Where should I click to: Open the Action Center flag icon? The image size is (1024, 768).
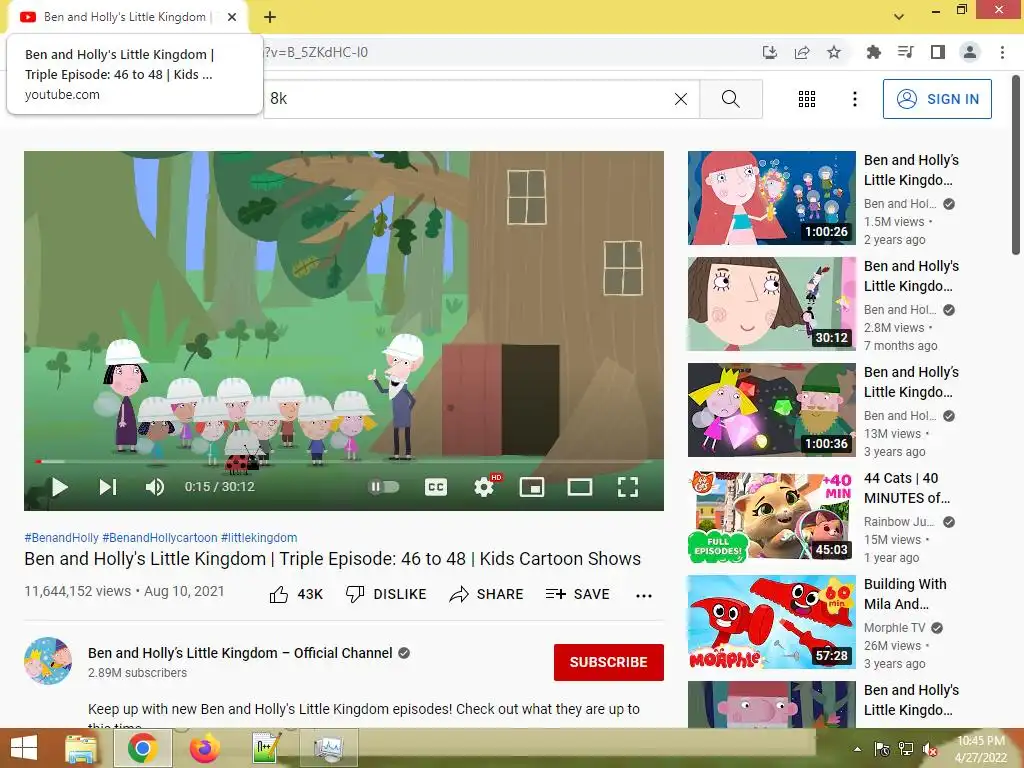882,749
